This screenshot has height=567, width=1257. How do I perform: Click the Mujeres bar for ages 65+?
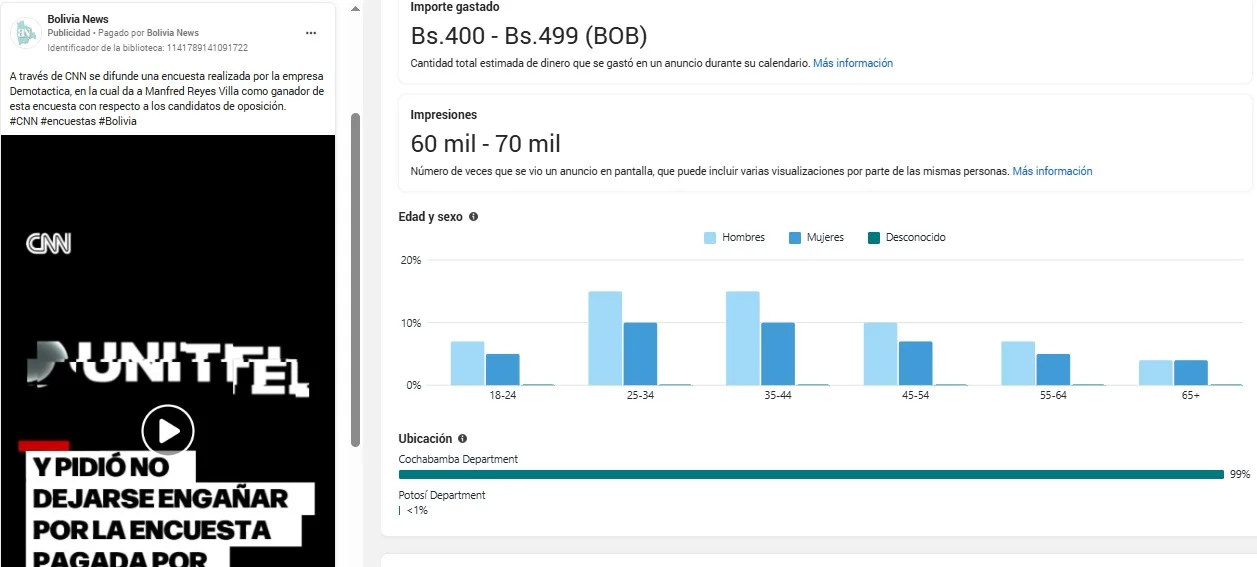[x=1190, y=372]
